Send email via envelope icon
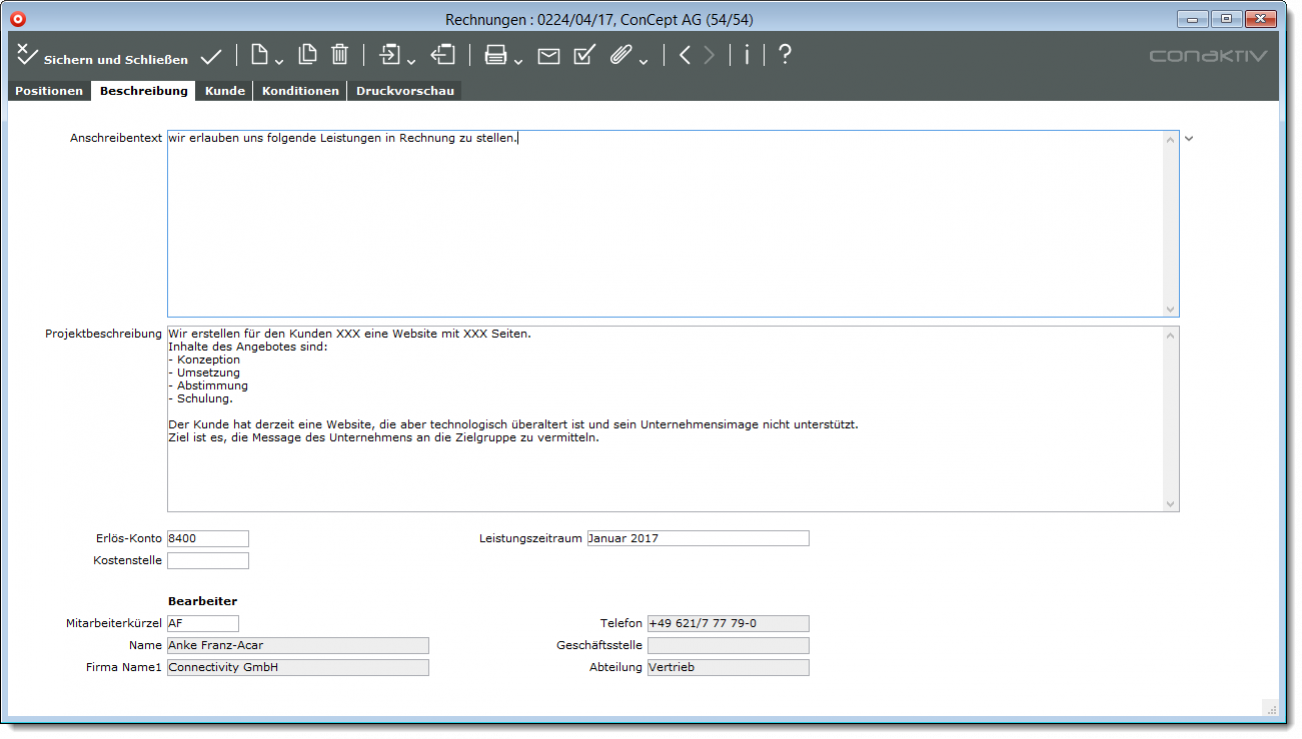 click(549, 57)
